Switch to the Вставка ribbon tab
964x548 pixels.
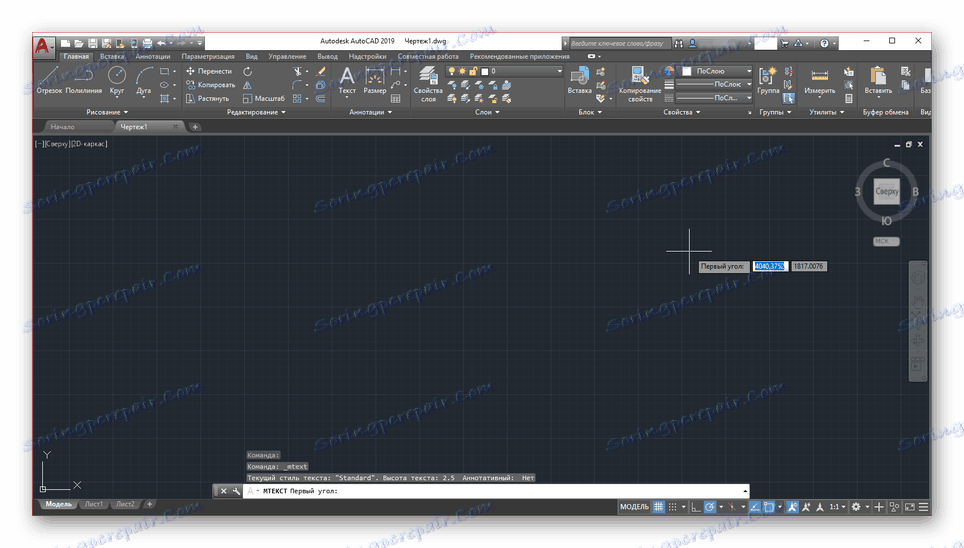112,57
